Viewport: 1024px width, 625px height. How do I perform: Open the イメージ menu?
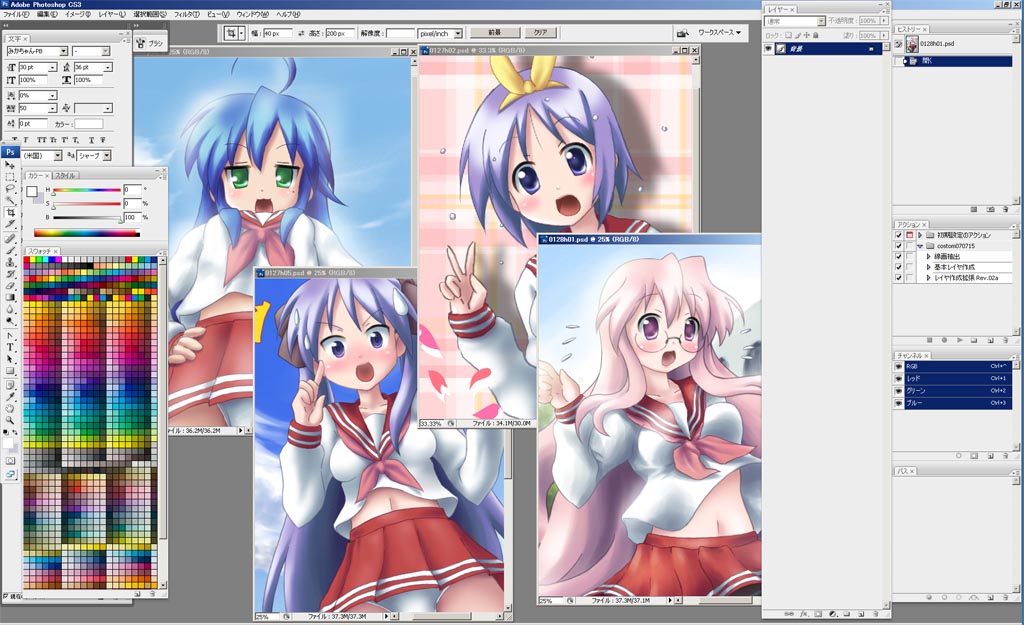tap(78, 14)
